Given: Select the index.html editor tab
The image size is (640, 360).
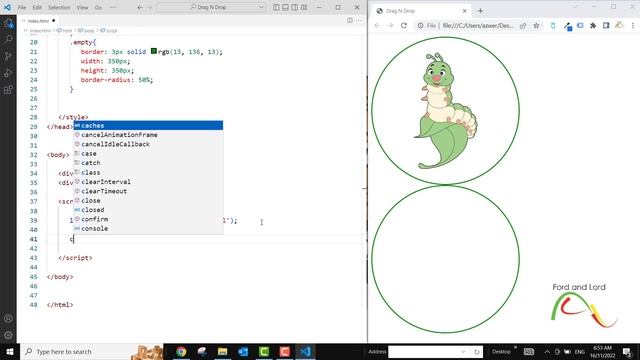Looking at the screenshot, I should pos(38,20).
